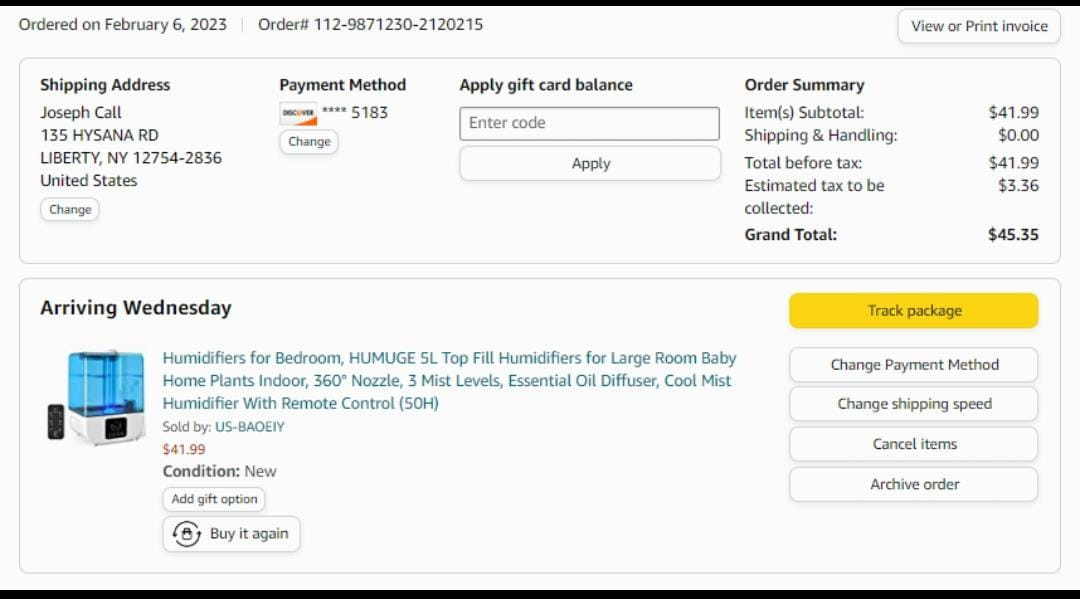Click the Change Payment Method button
Image resolution: width=1080 pixels, height=599 pixels.
[914, 365]
